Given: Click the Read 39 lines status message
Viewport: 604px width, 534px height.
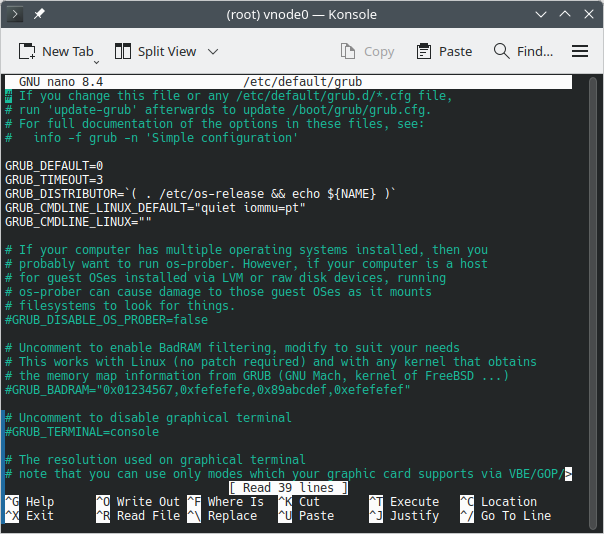Looking at the screenshot, I should point(288,488).
